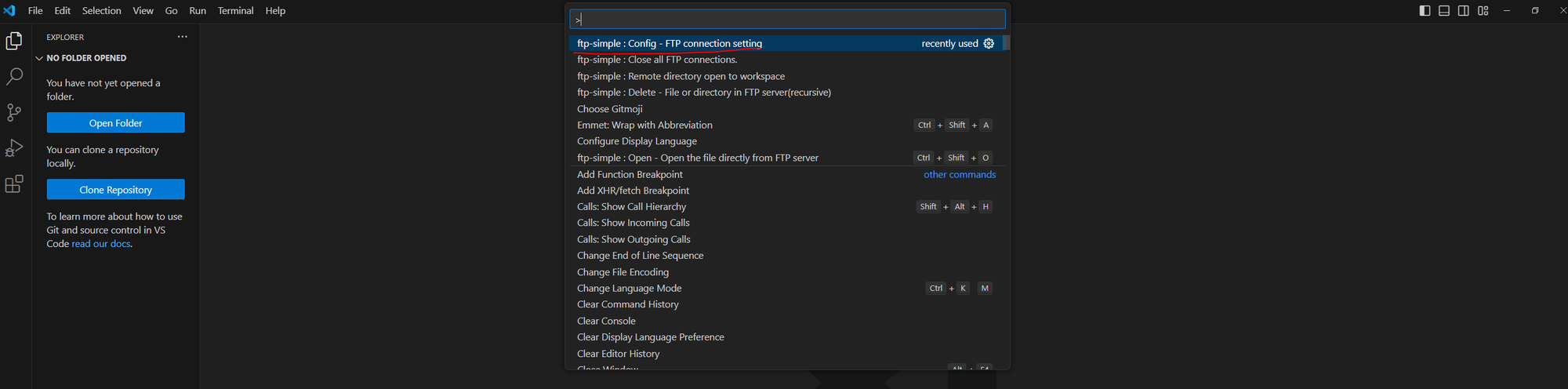Select Change Language Mode command
Viewport: 1568px width, 389px height.
click(x=786, y=289)
